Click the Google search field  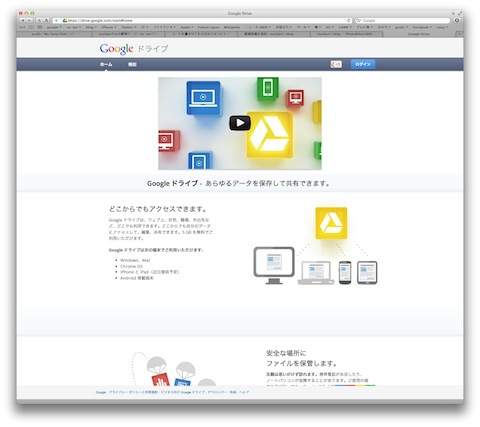pyautogui.click(x=403, y=20)
